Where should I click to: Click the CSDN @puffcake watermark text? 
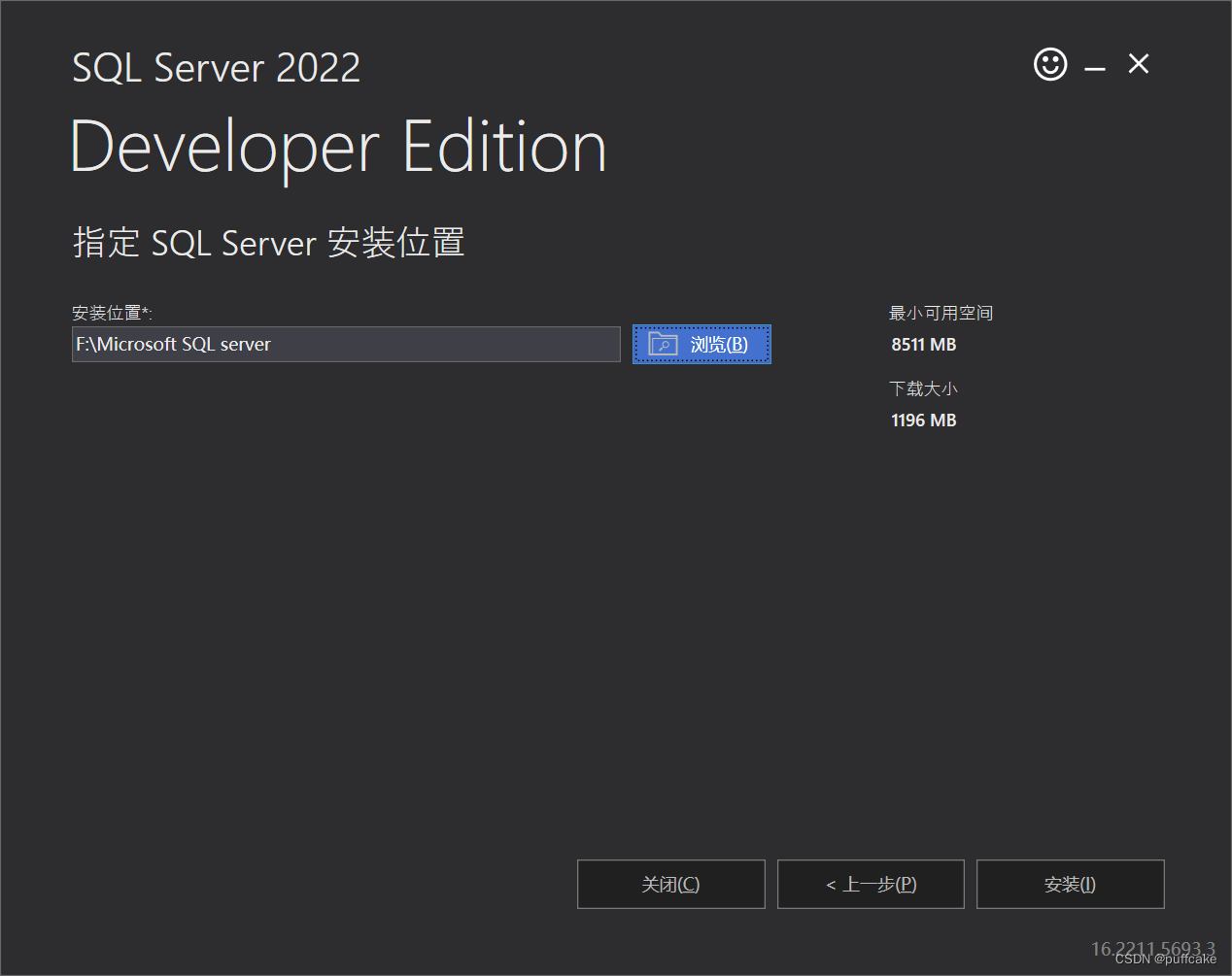point(1165,959)
